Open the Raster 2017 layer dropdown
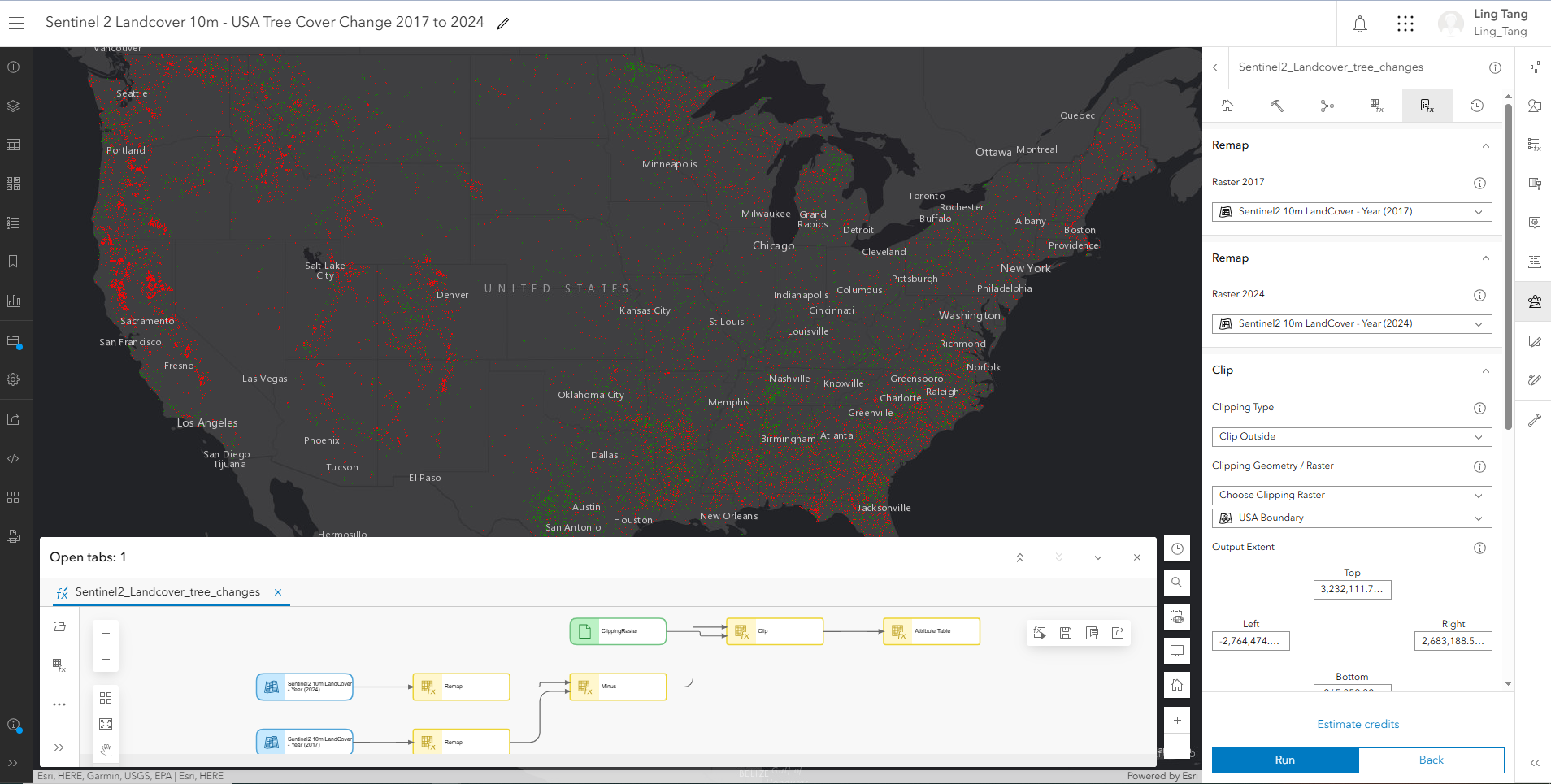This screenshot has width=1551, height=784. (1352, 212)
